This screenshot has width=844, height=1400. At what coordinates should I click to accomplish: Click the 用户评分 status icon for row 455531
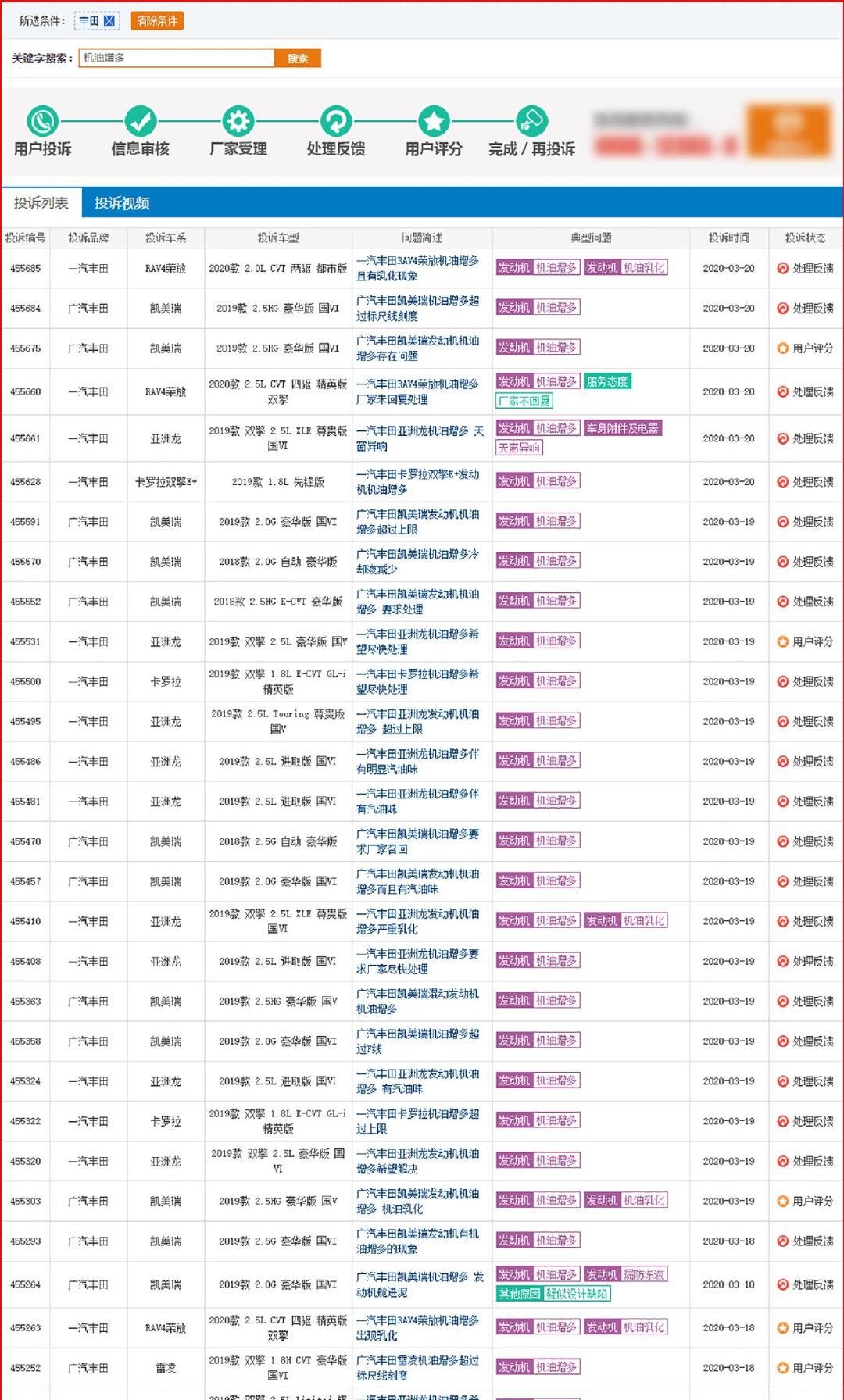pyautogui.click(x=782, y=641)
